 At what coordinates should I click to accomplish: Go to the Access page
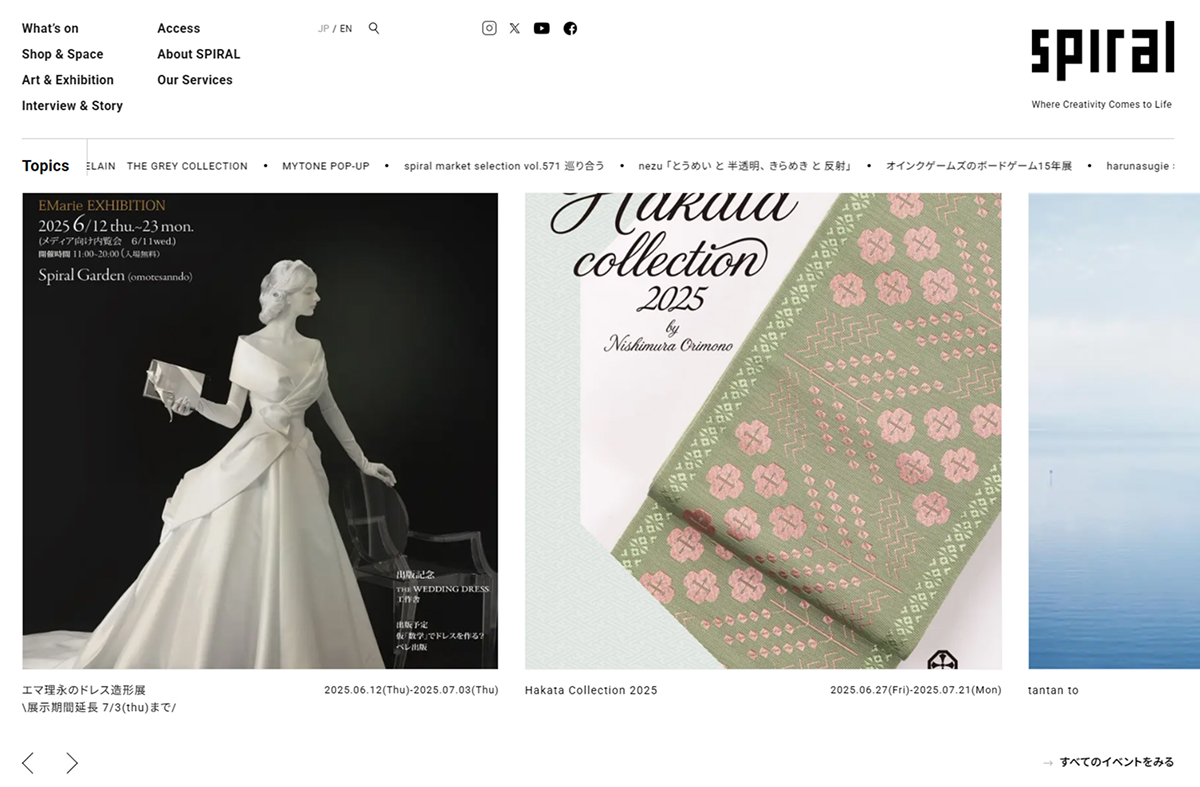coord(178,28)
